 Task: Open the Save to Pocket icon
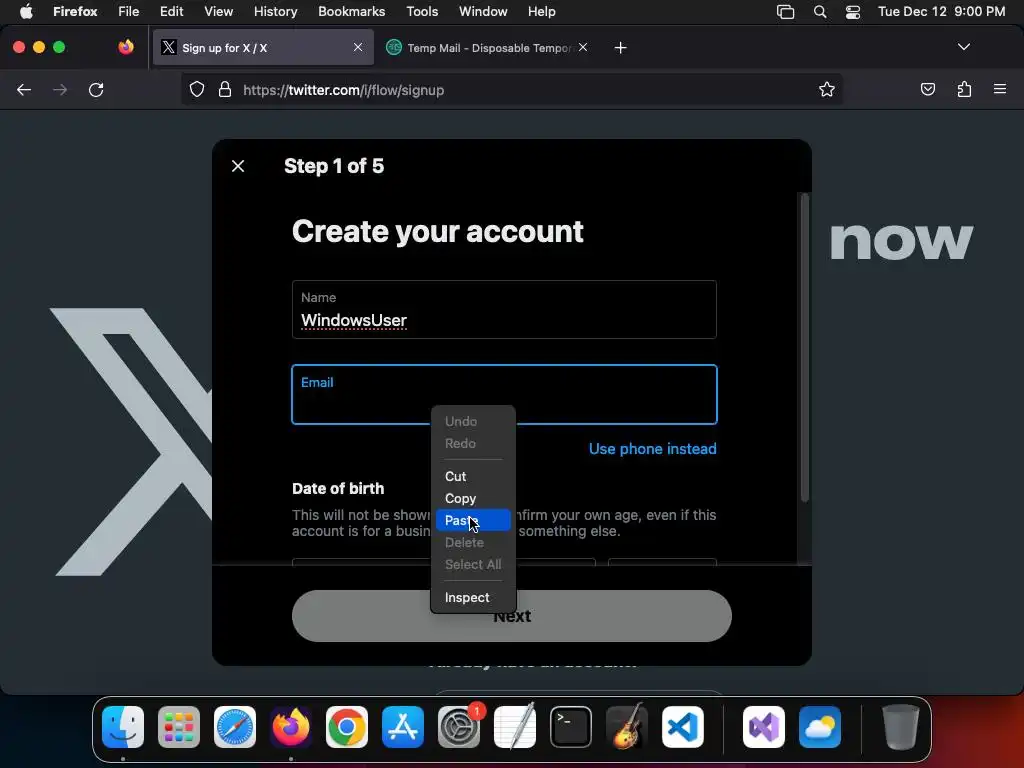927,89
